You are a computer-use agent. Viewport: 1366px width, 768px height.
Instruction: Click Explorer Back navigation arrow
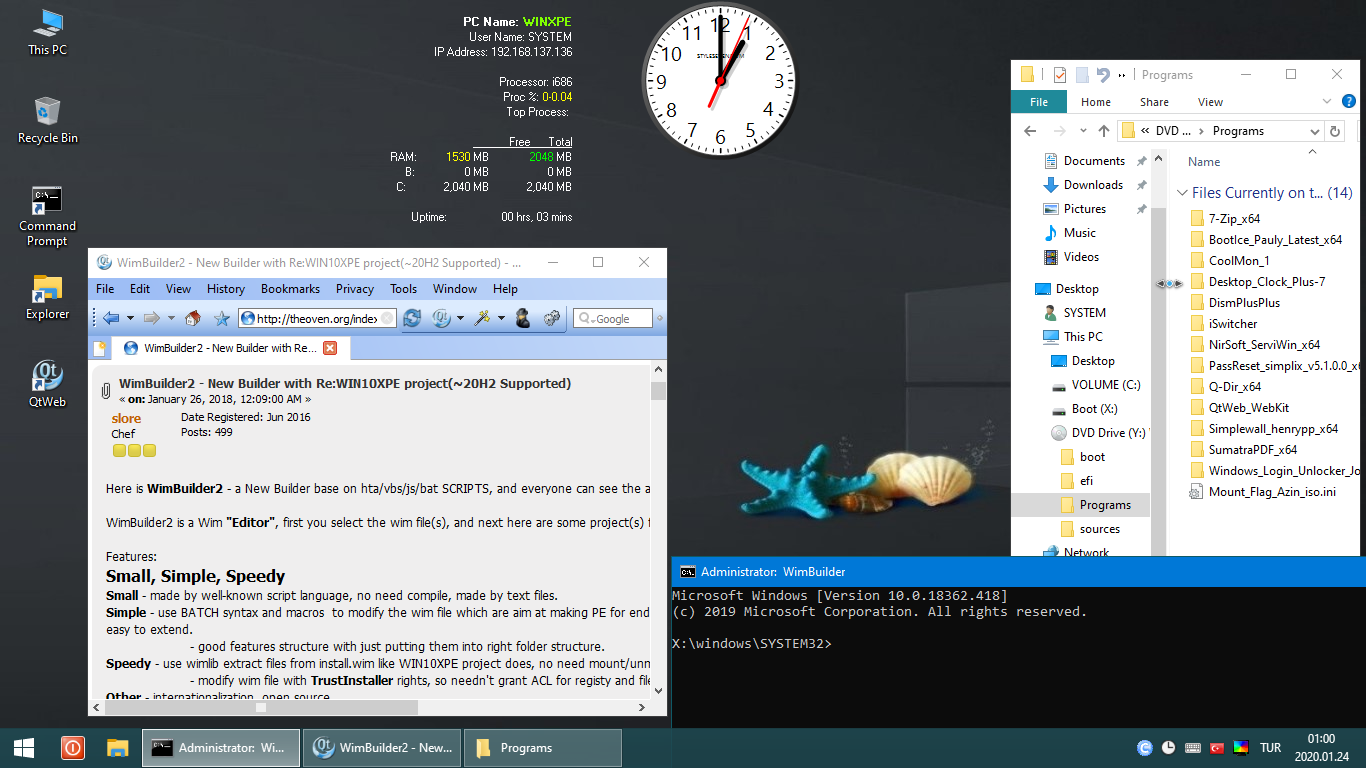click(x=1030, y=131)
